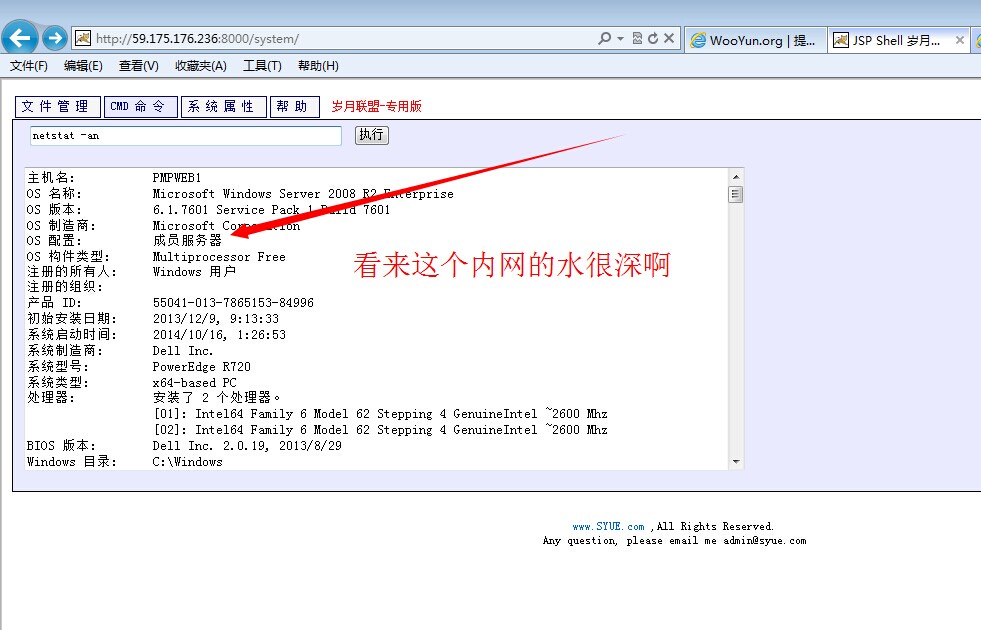
Task: Click the output scrollbar thumb
Action: pyautogui.click(x=736, y=195)
